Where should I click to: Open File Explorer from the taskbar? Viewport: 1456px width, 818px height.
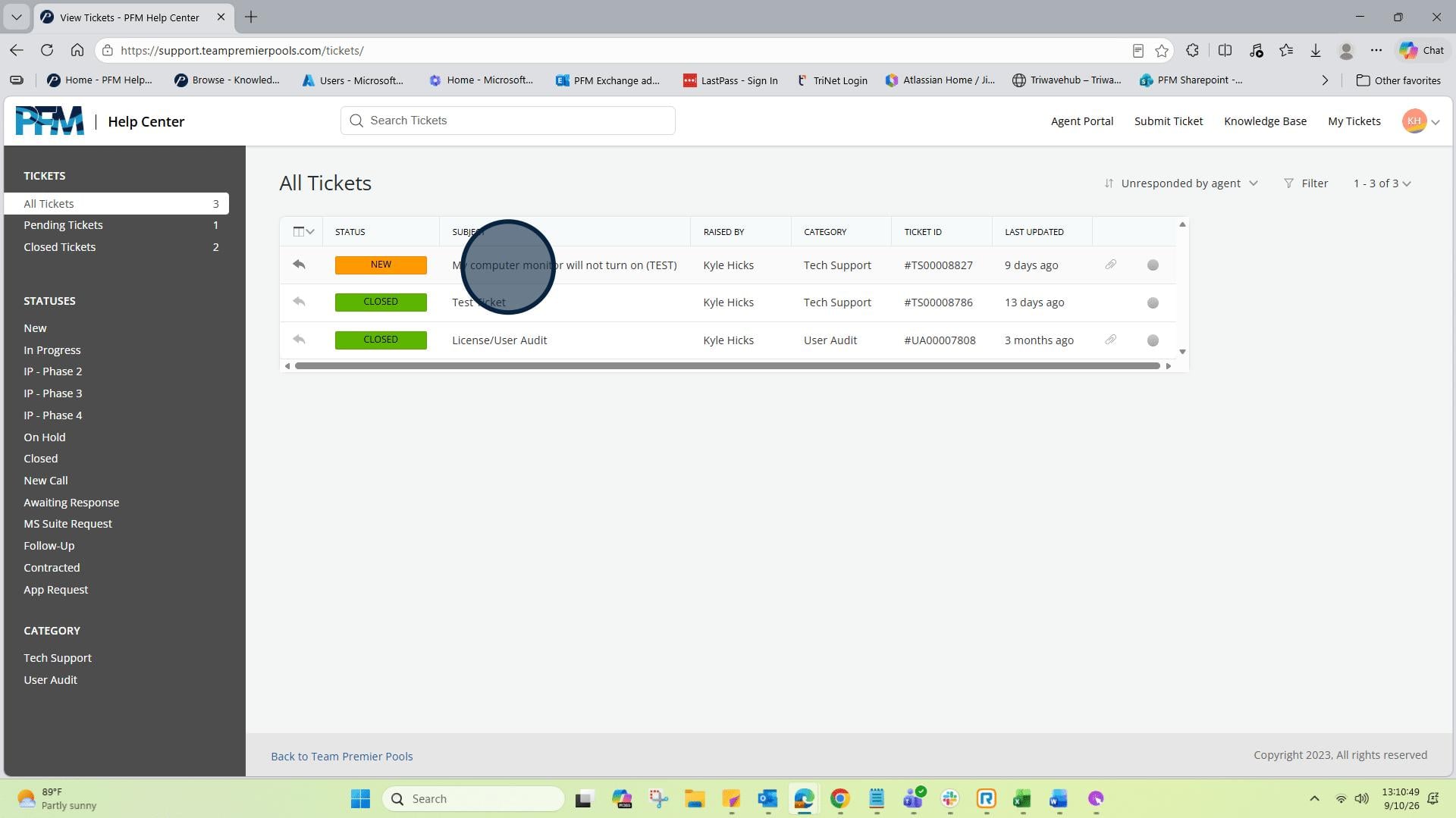pos(695,798)
